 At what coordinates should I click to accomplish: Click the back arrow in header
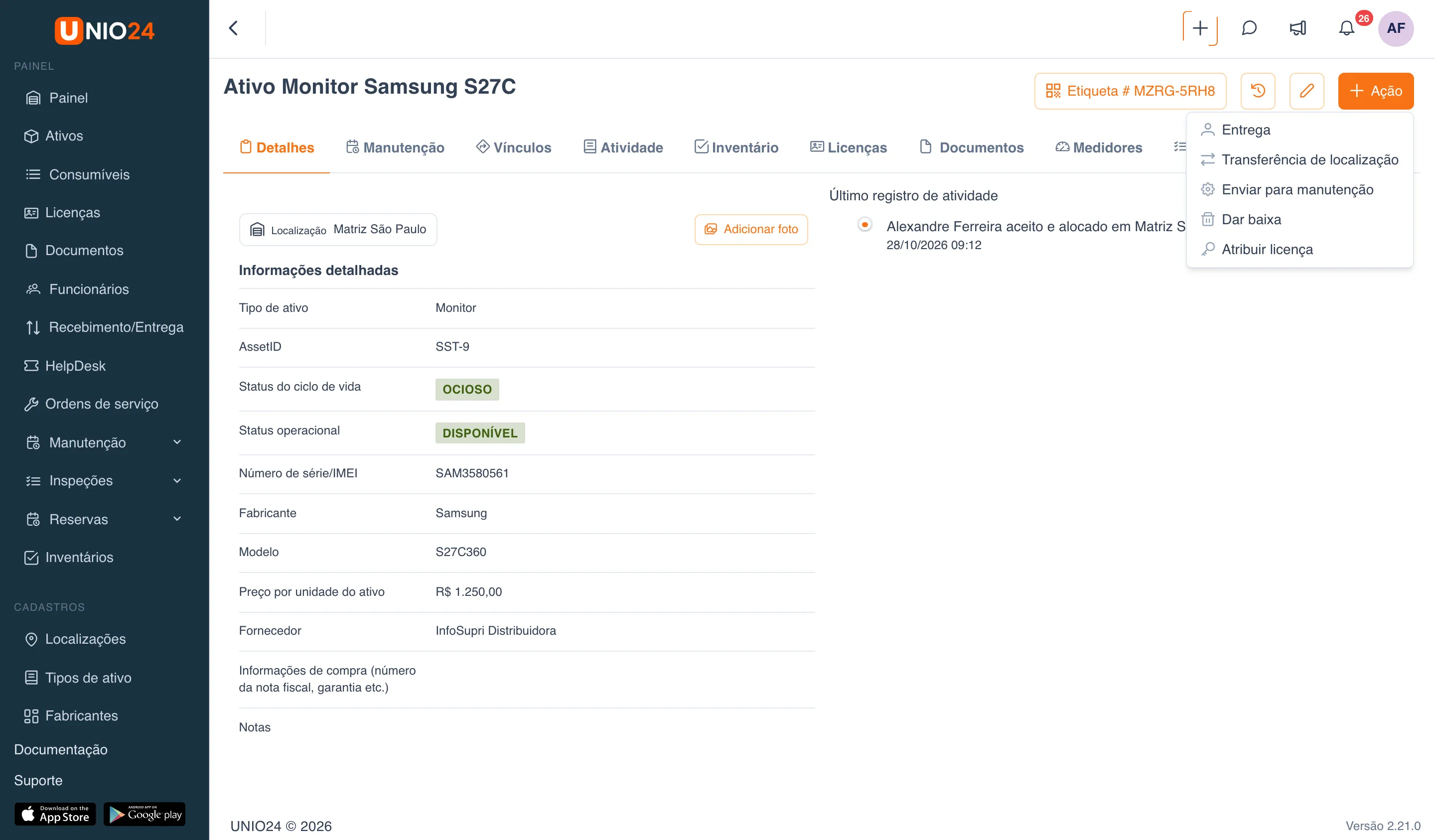(x=234, y=28)
